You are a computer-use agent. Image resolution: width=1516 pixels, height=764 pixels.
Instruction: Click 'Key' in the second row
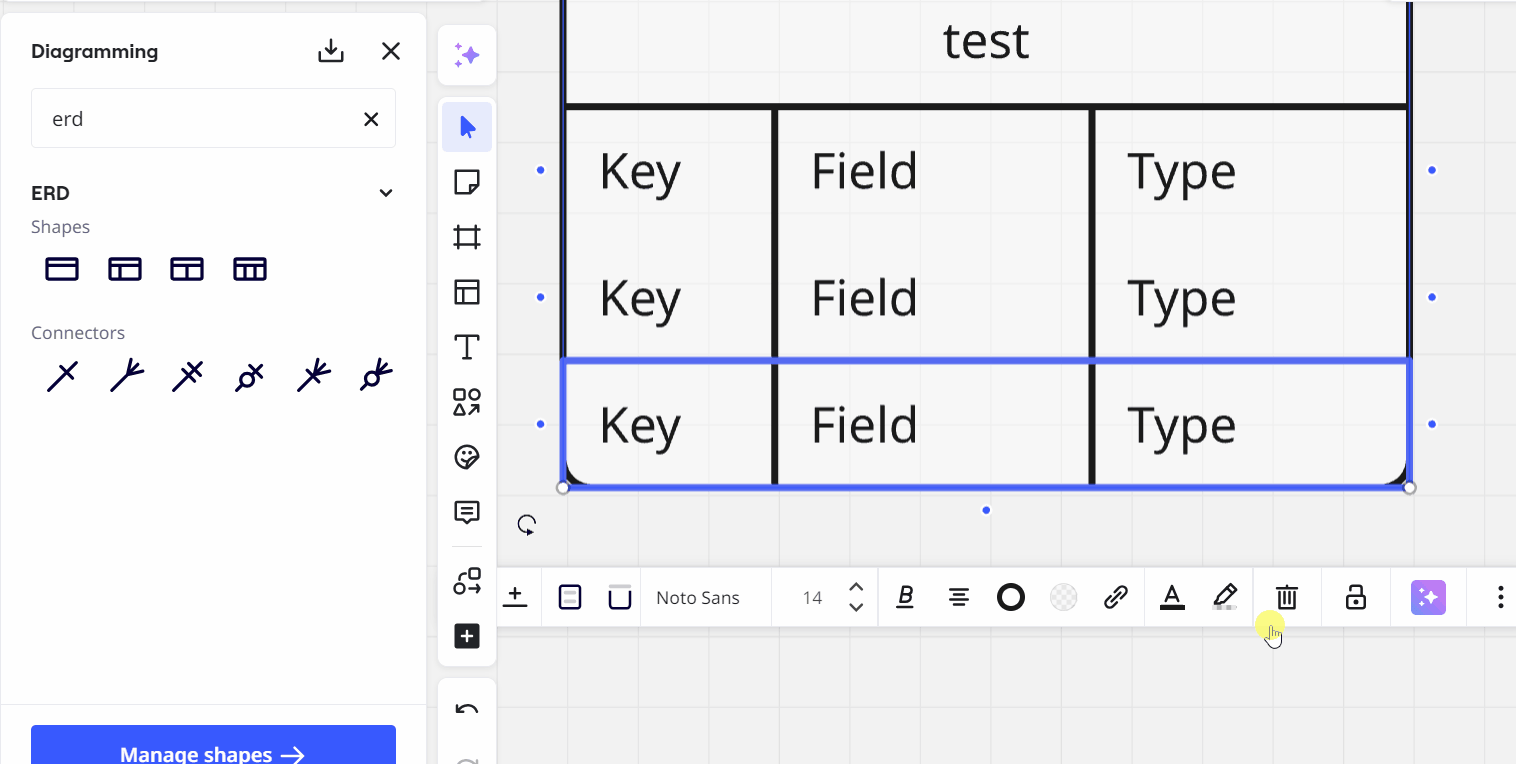click(640, 298)
